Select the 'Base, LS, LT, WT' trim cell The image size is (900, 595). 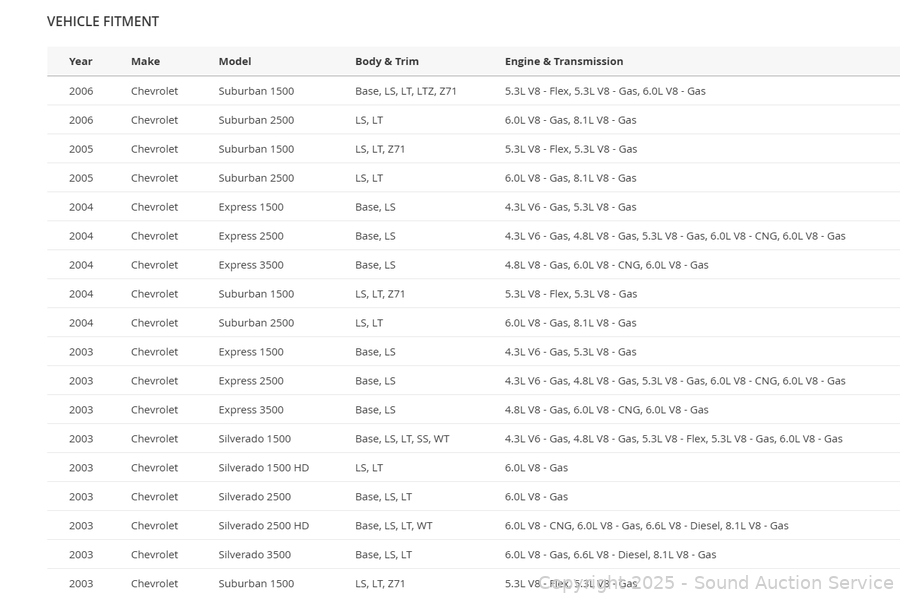[x=393, y=525]
